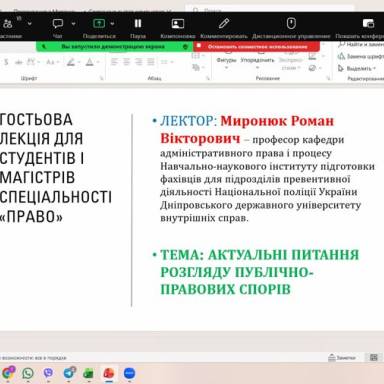The width and height of the screenshot is (384, 384).
Task: Justify the paragraph text
Action: (x=151, y=62)
